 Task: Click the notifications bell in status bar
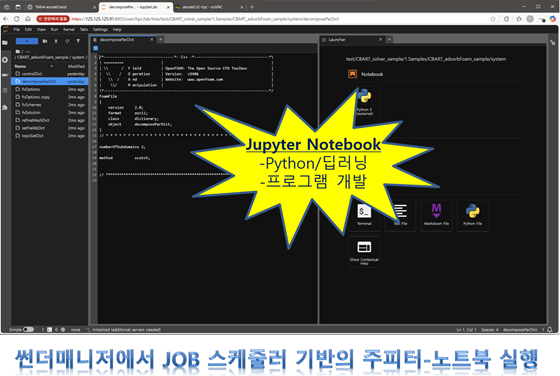(x=550, y=330)
